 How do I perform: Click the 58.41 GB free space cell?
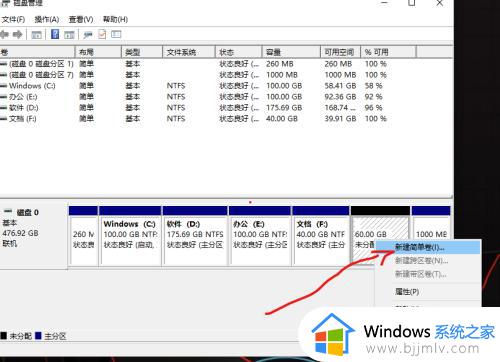coord(340,86)
